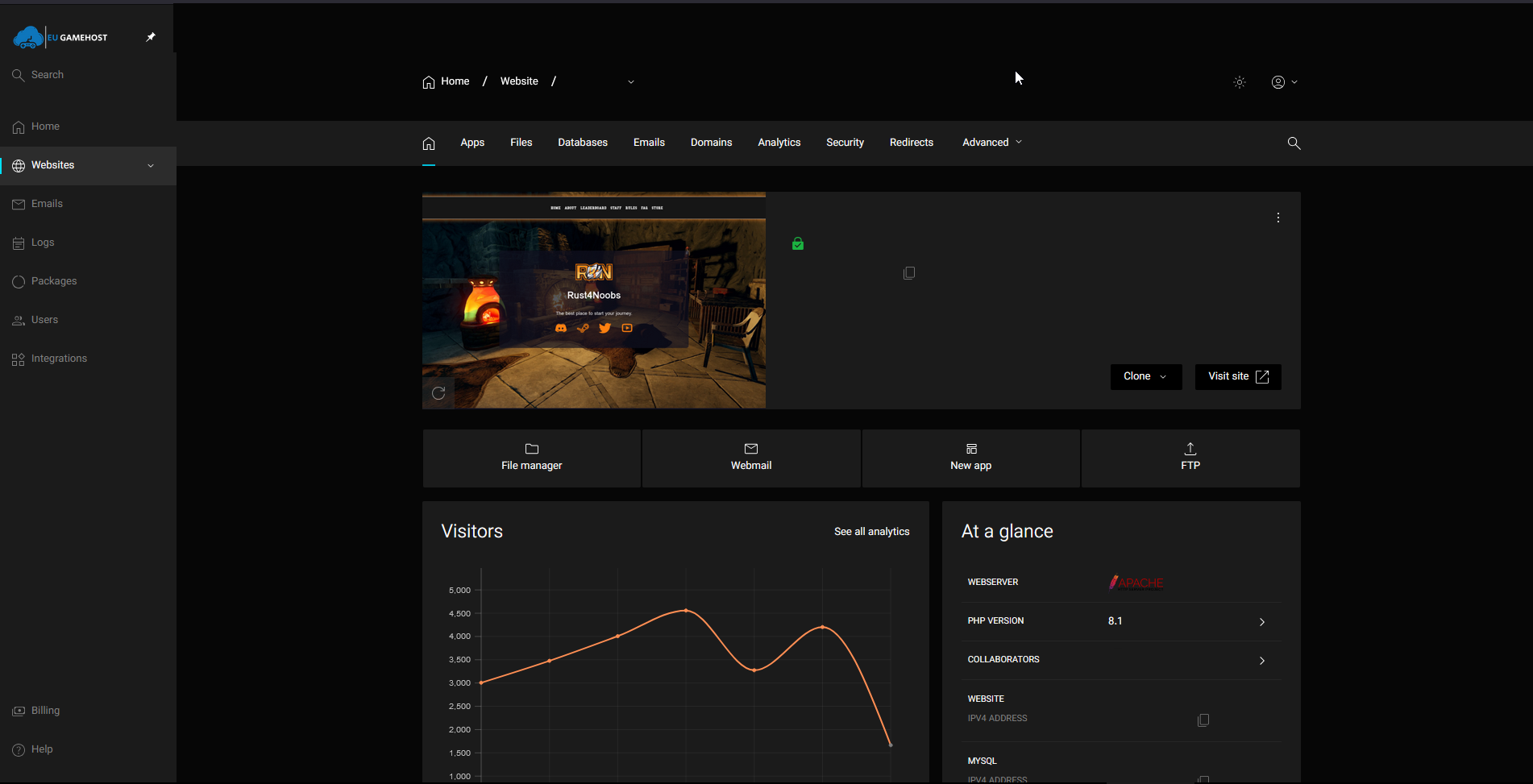Viewport: 1533px width, 784px height.
Task: Open Packages in the sidebar
Action: tap(88, 281)
